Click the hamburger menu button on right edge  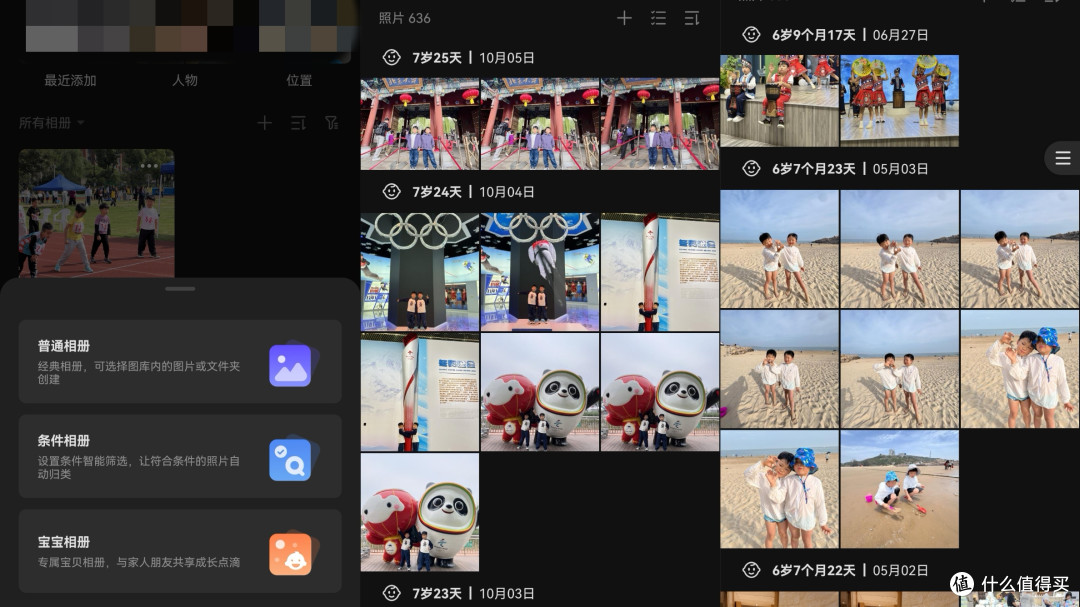point(1063,158)
